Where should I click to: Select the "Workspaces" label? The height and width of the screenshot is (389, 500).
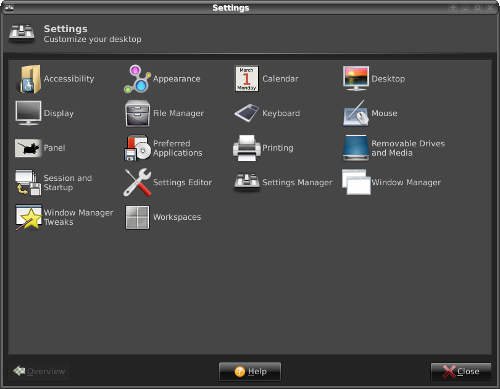point(177,217)
